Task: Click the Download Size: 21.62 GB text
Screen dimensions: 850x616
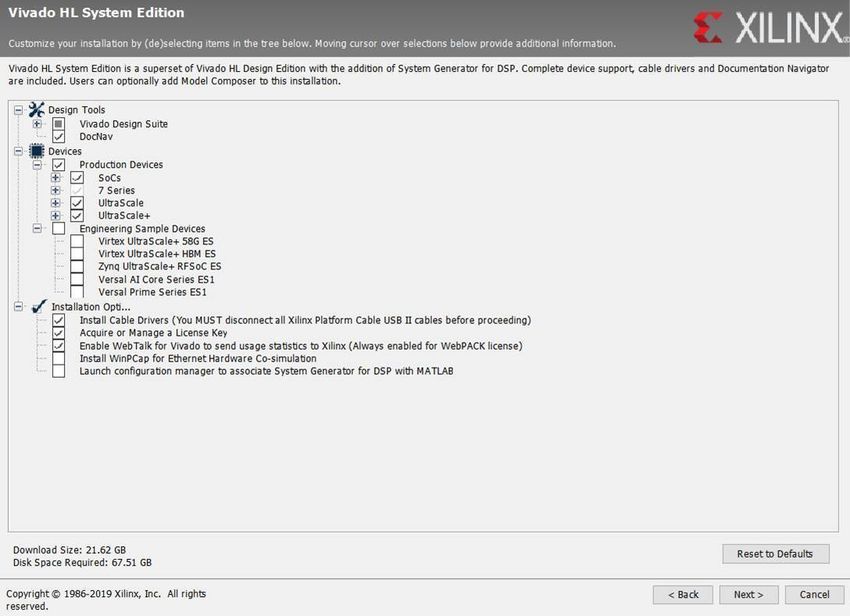Action: point(69,550)
